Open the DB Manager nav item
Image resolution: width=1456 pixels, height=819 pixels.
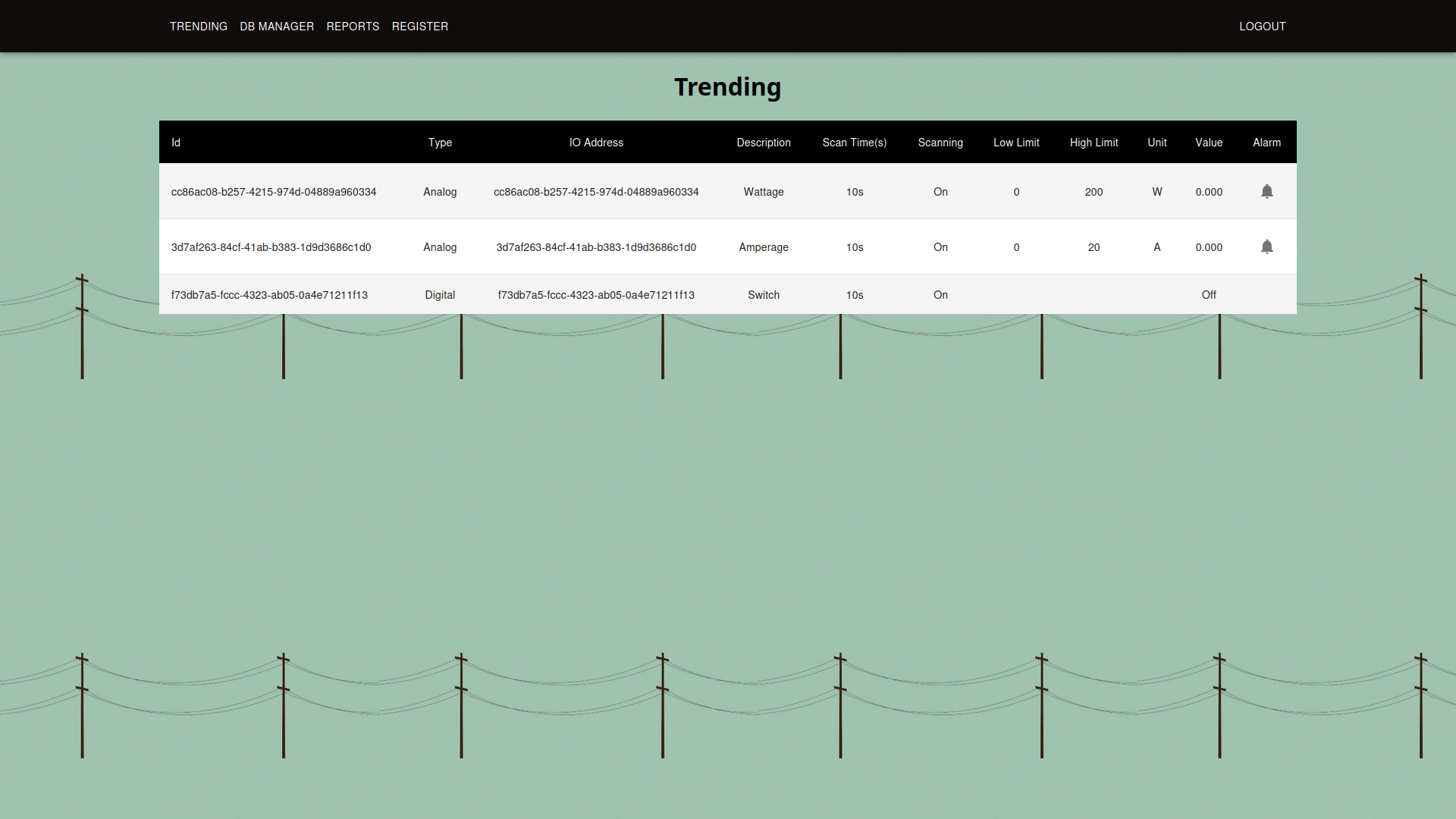pos(277,27)
